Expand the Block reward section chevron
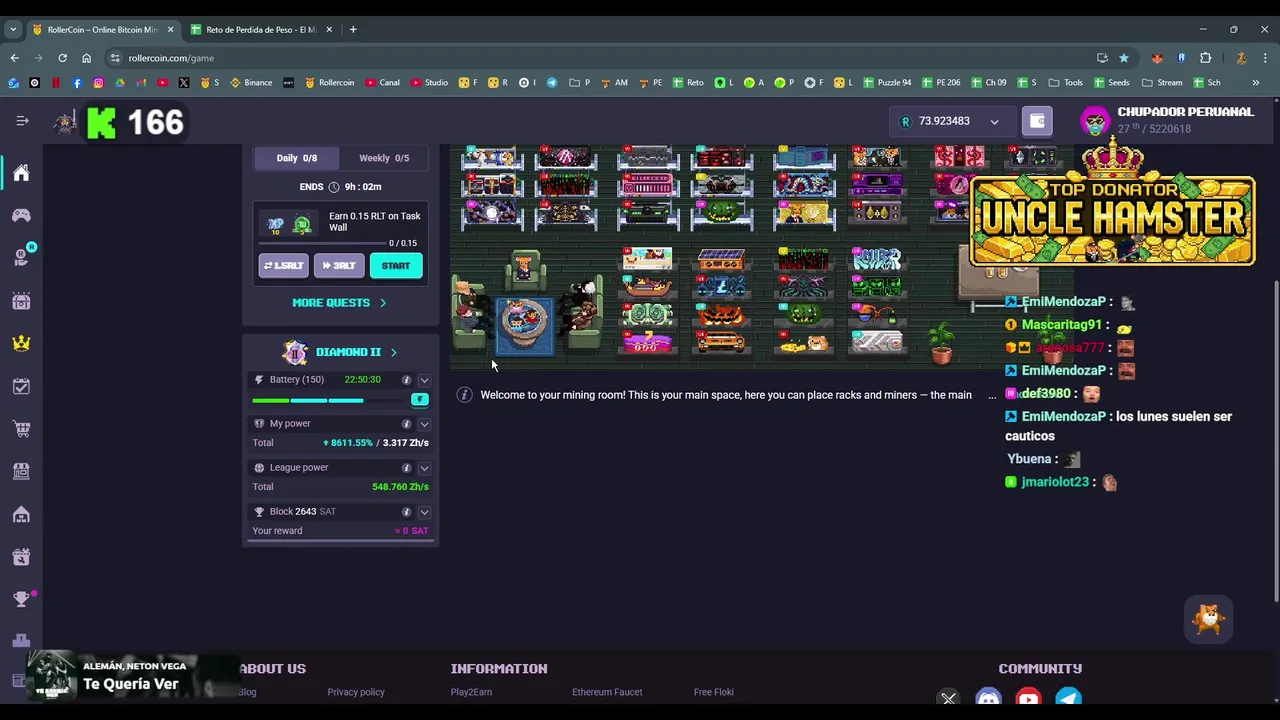 (424, 512)
